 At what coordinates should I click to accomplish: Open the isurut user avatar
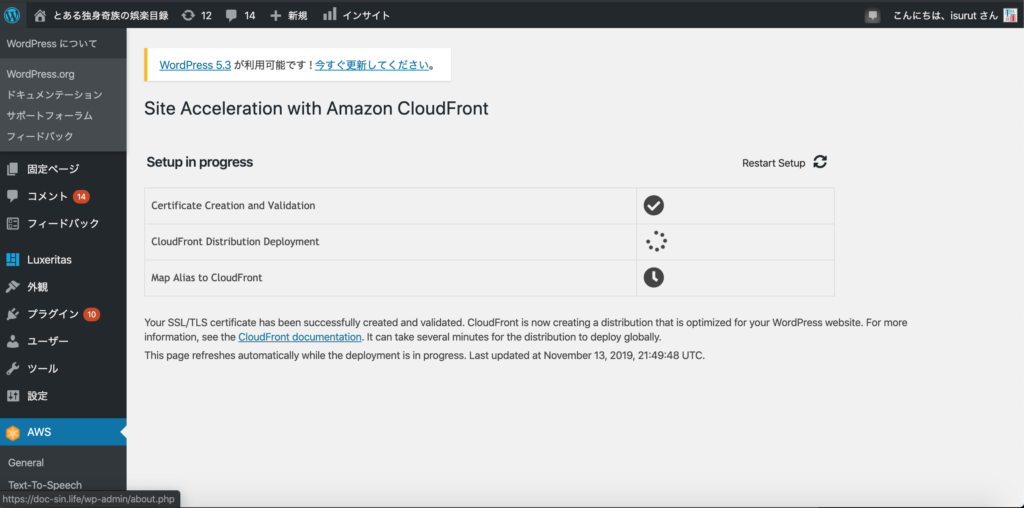point(1010,15)
